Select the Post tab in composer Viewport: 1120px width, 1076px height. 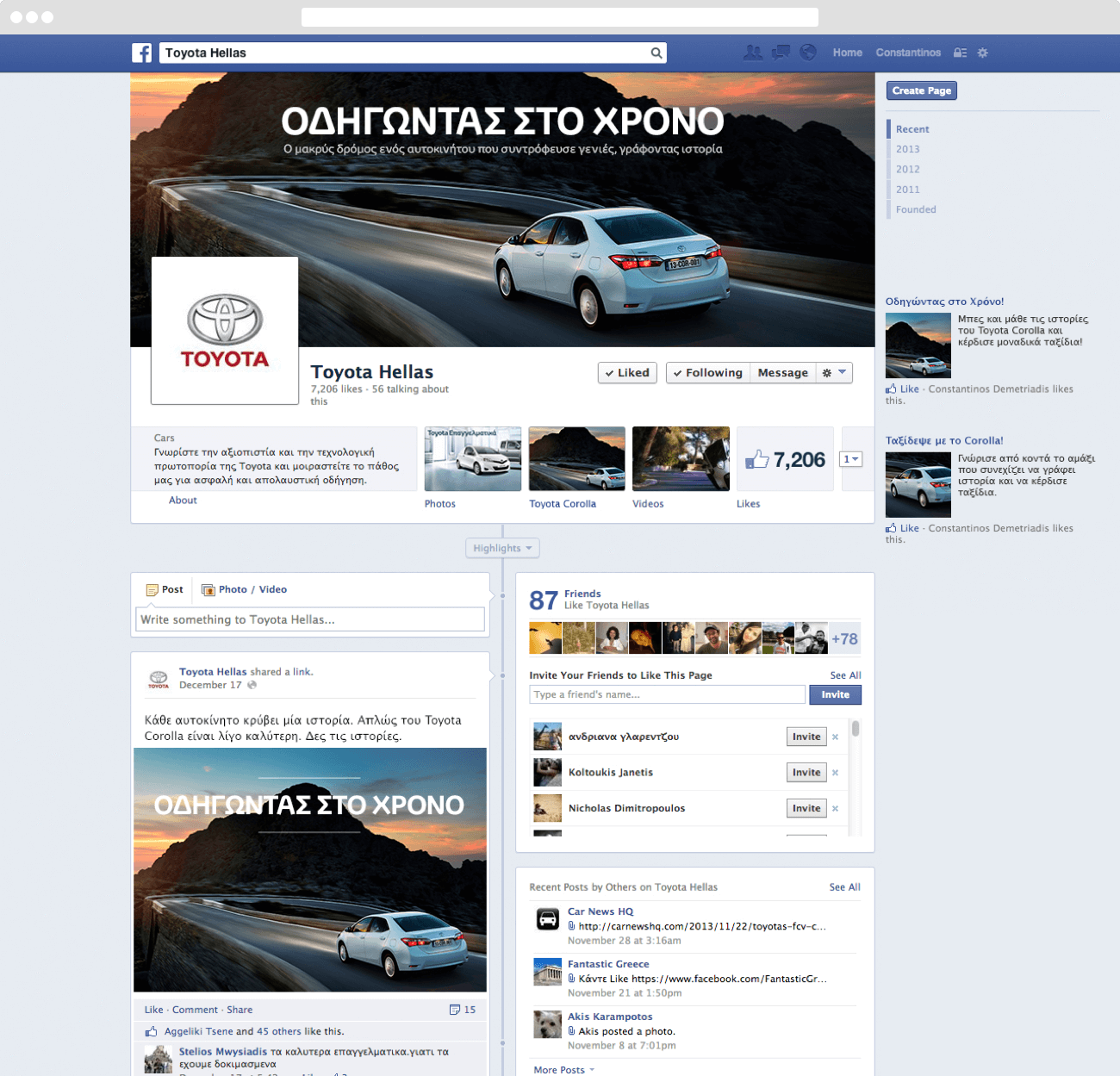(165, 589)
